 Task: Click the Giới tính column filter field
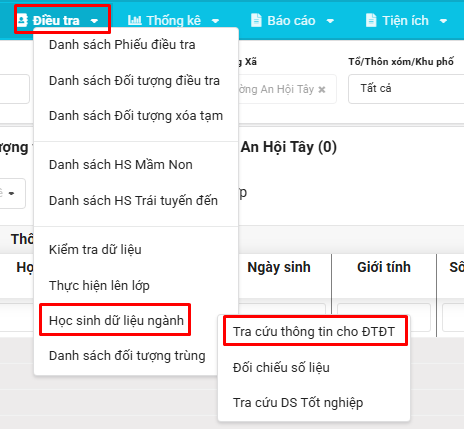(x=384, y=317)
